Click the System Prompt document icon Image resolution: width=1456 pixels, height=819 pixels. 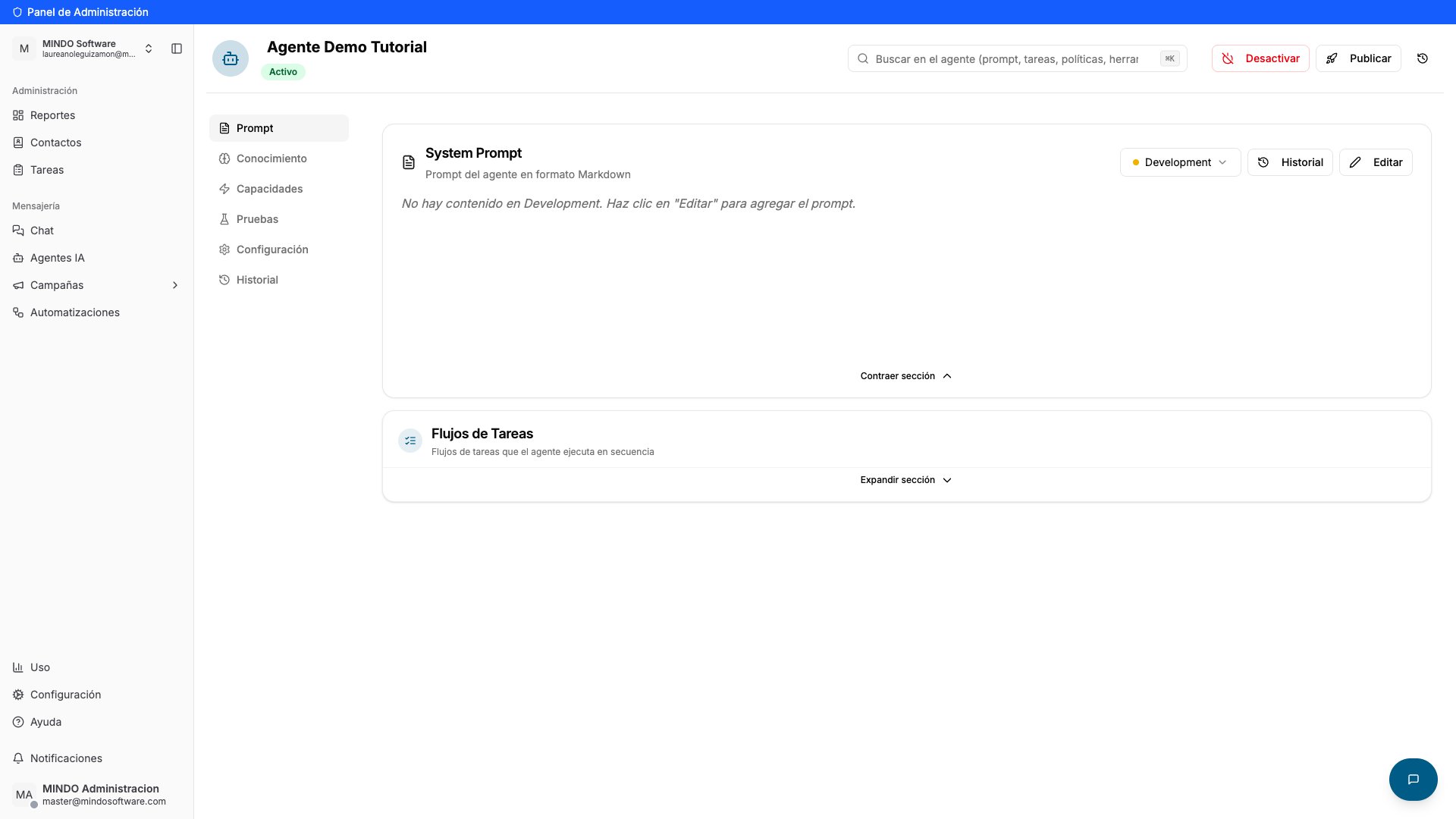click(x=409, y=162)
